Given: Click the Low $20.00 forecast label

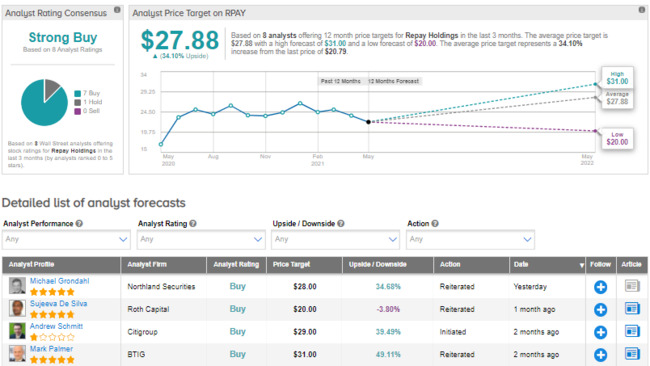Looking at the screenshot, I should click(617, 138).
